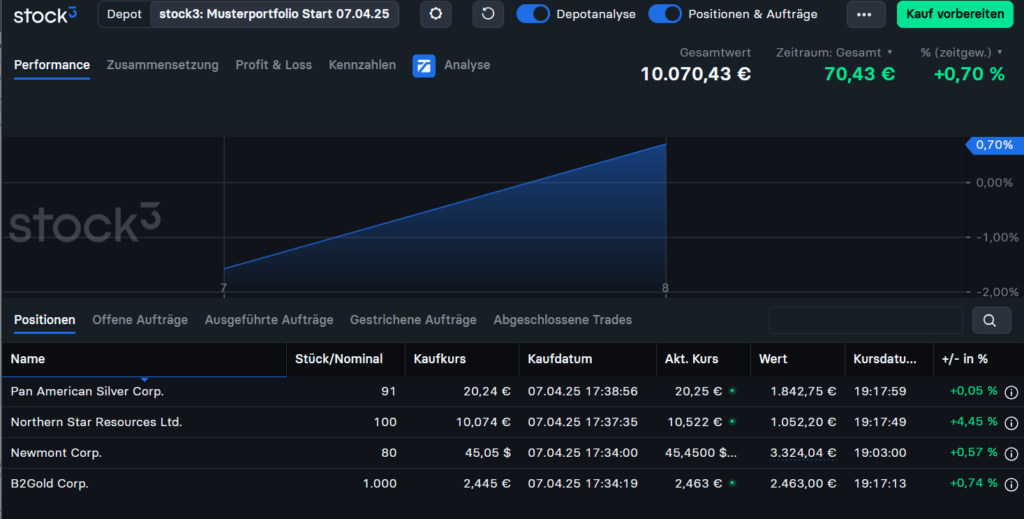Click the +0,57 % change value
The image size is (1024, 519).
point(974,452)
